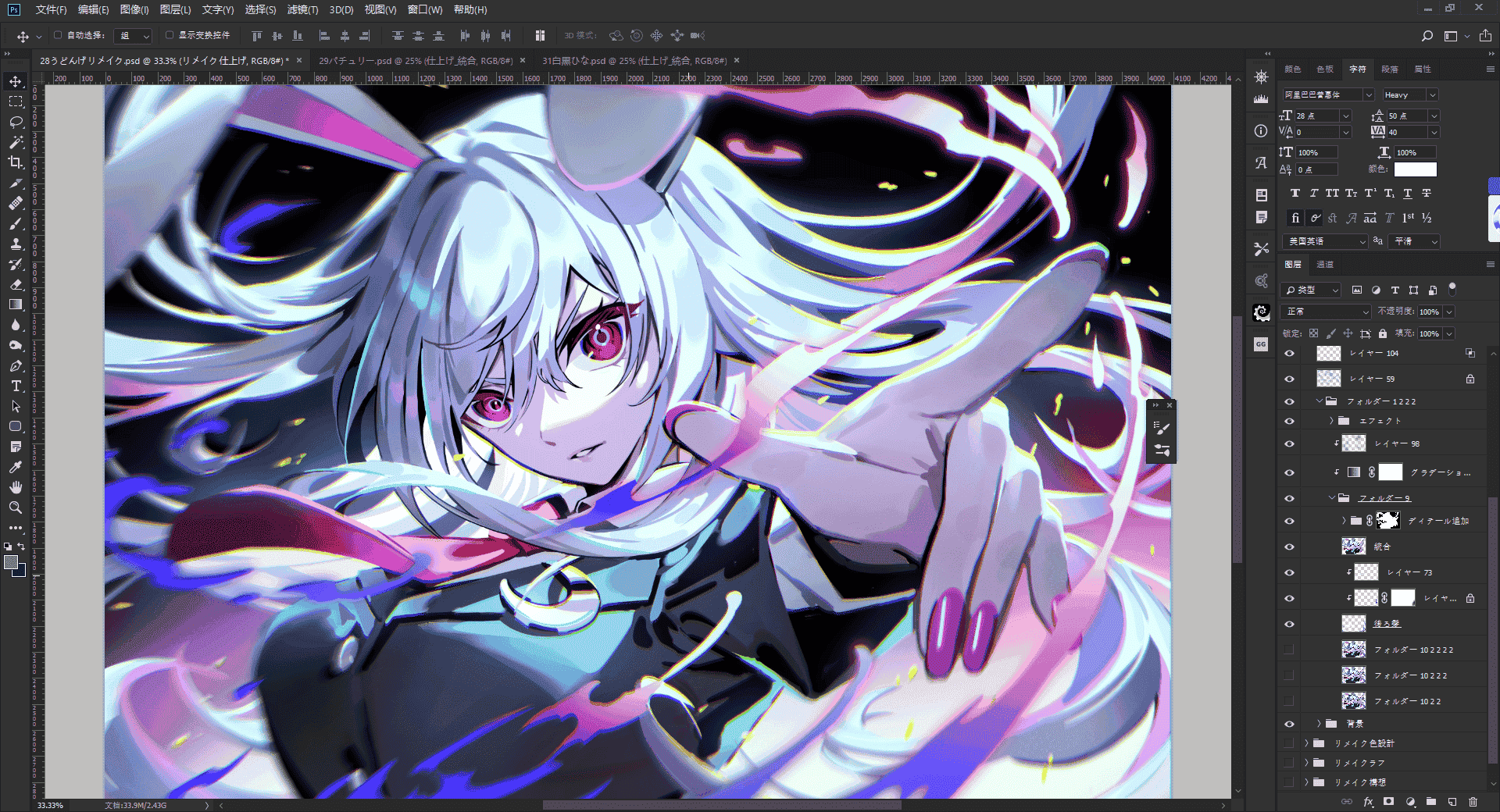The width and height of the screenshot is (1500, 812).
Task: Toggle visibility of the 背景 group
Action: click(x=1289, y=724)
